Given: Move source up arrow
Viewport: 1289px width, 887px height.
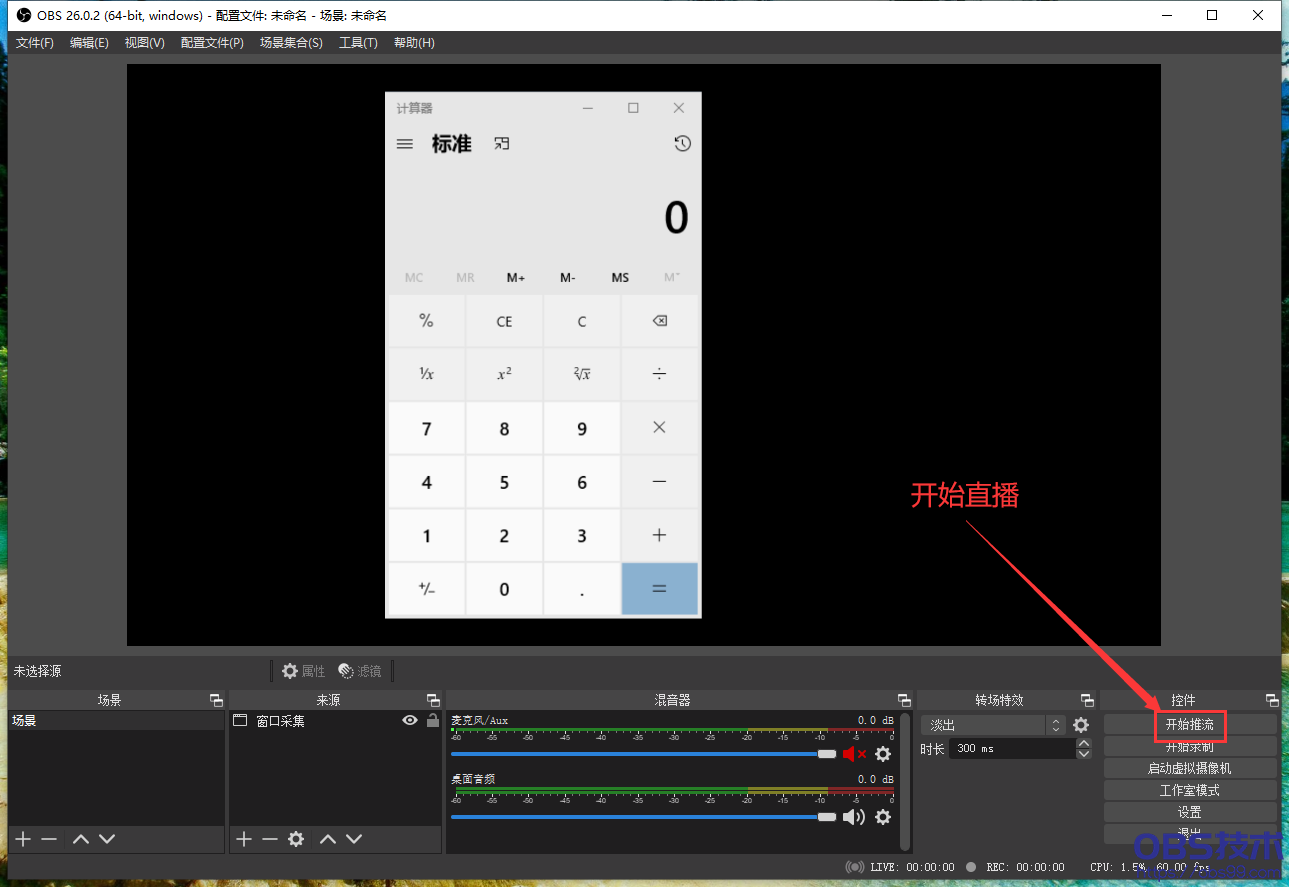Looking at the screenshot, I should (x=327, y=839).
